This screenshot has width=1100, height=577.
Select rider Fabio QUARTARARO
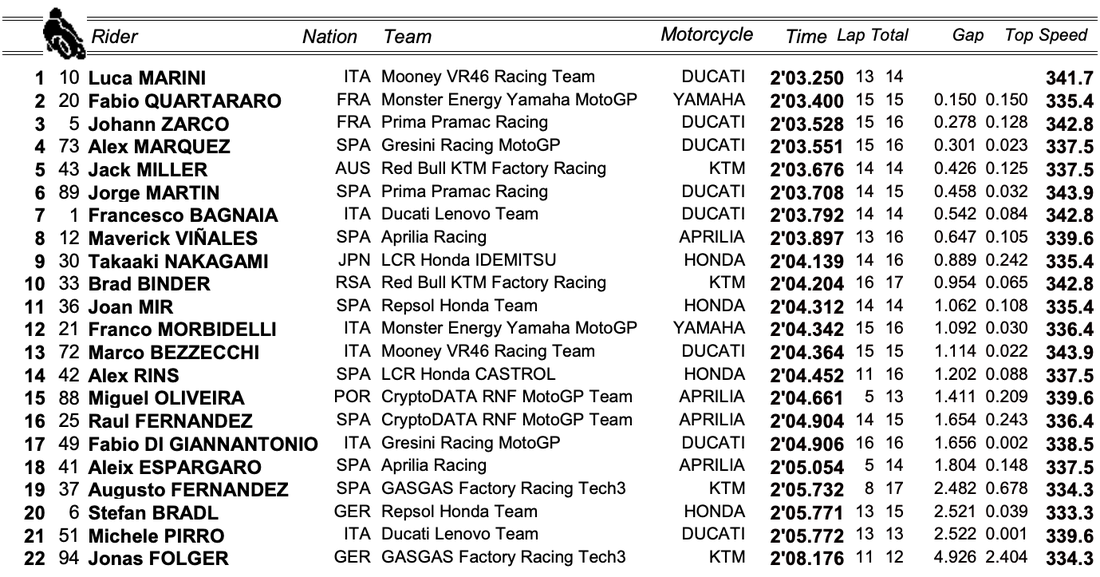(x=169, y=101)
